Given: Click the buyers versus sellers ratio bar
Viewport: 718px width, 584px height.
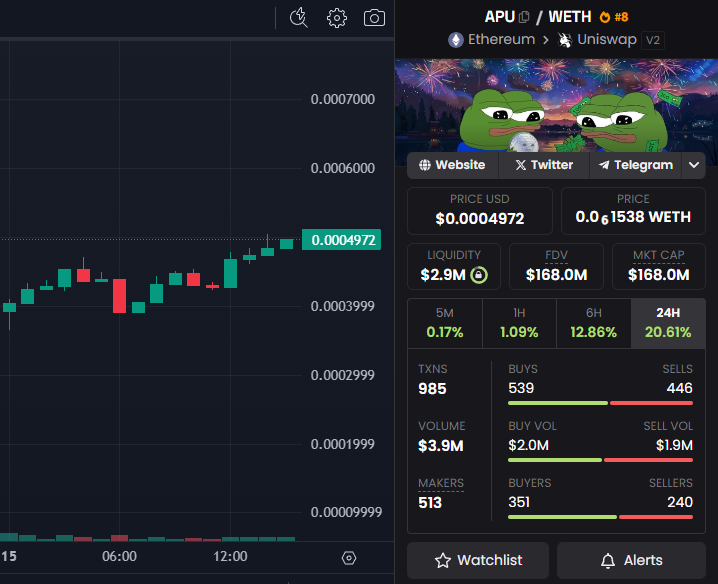Looking at the screenshot, I should tap(600, 517).
